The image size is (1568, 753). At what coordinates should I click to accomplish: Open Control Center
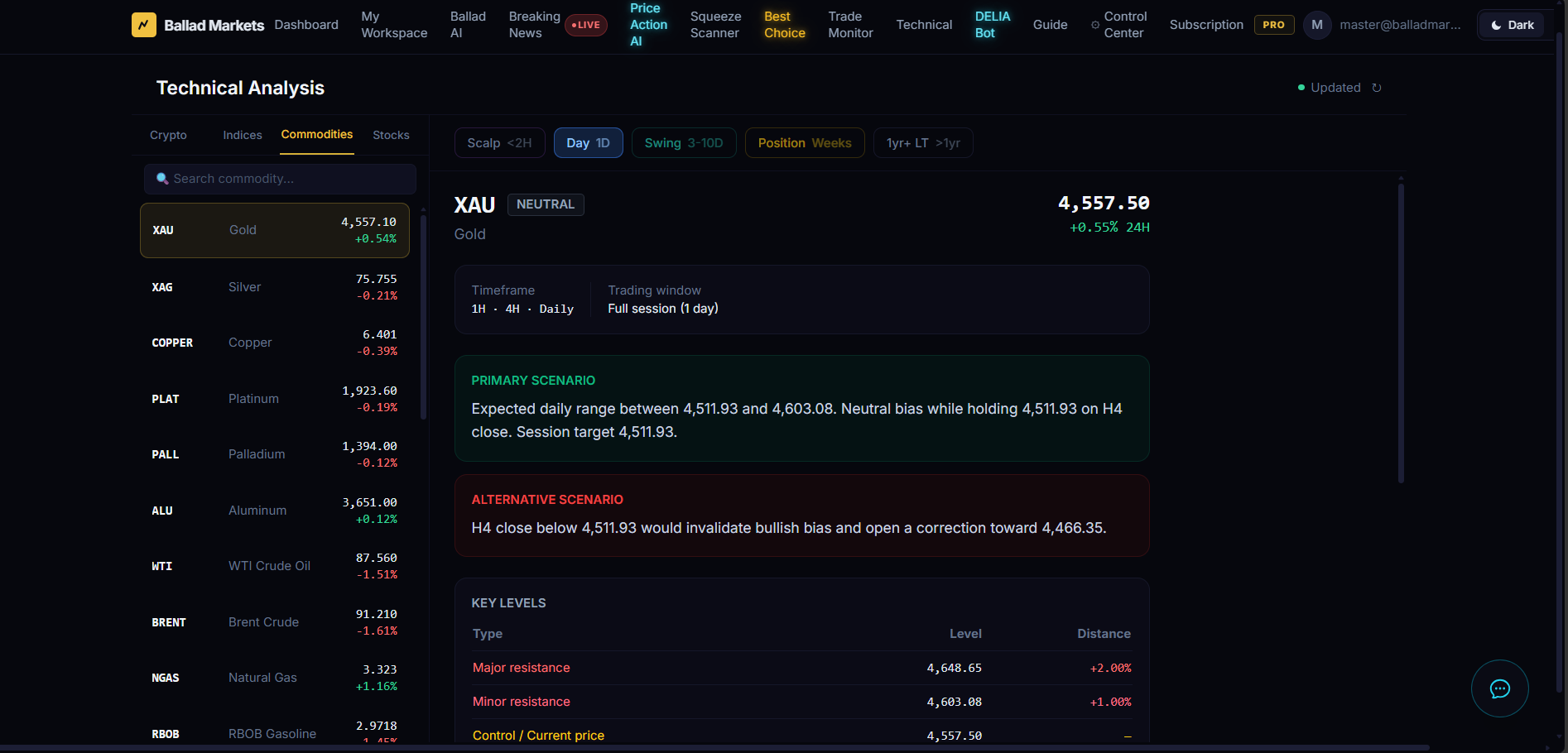pos(1124,25)
